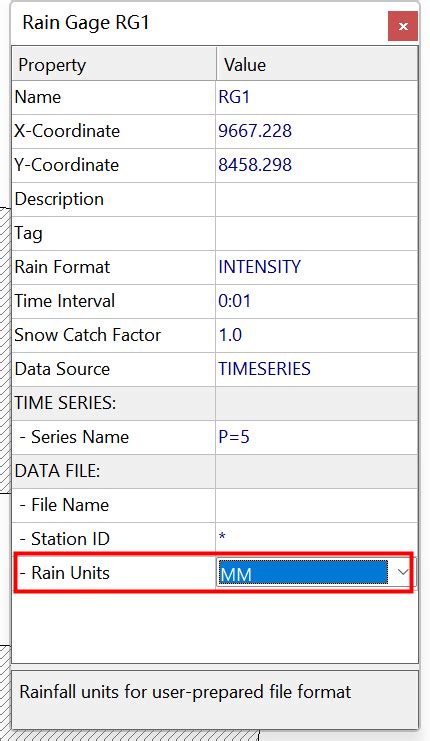Screen dimensions: 430x741
Task: Click the empty File Name value cell
Action: pos(317,506)
